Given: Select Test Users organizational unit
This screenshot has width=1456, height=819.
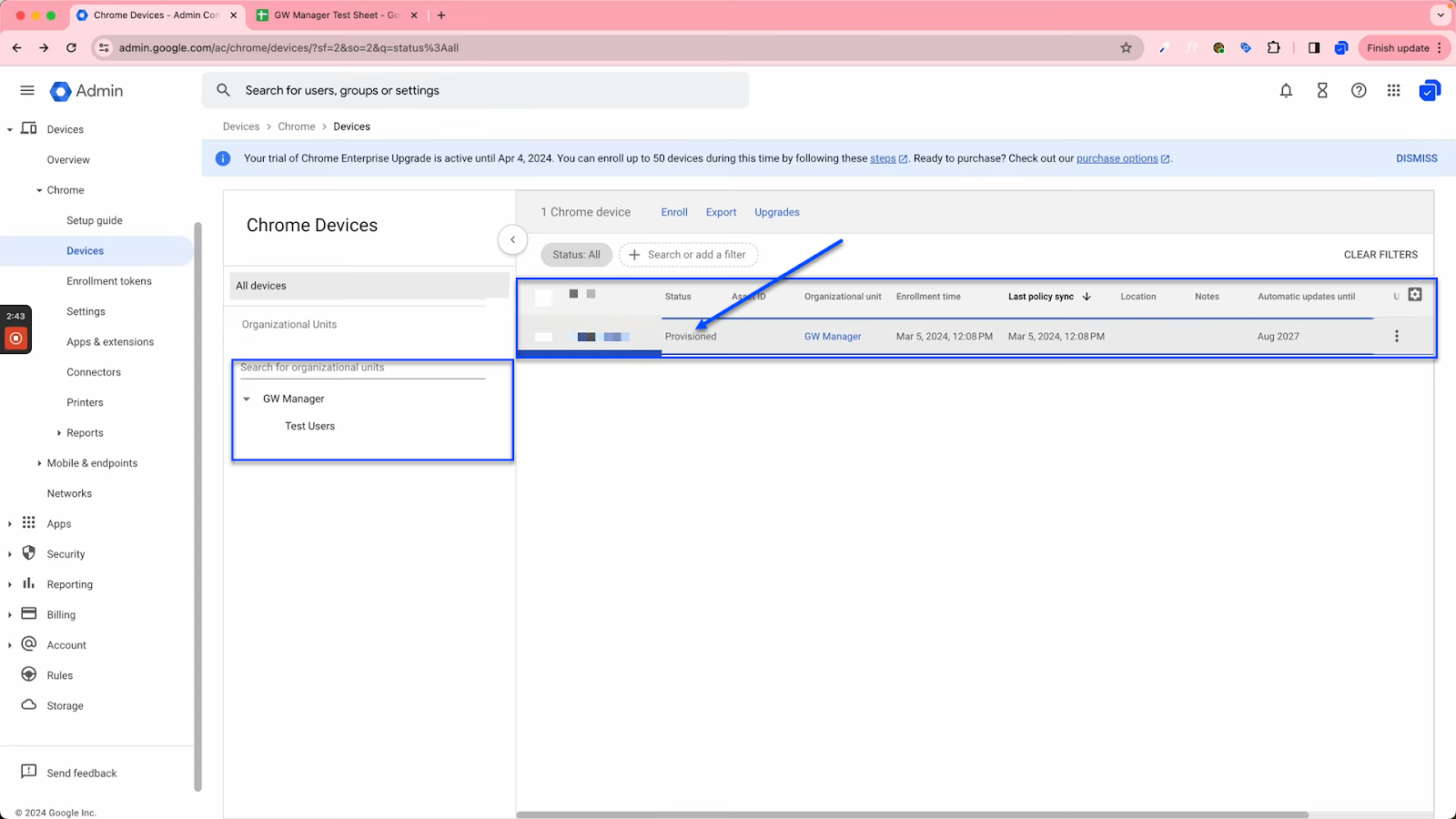Looking at the screenshot, I should coord(309,426).
